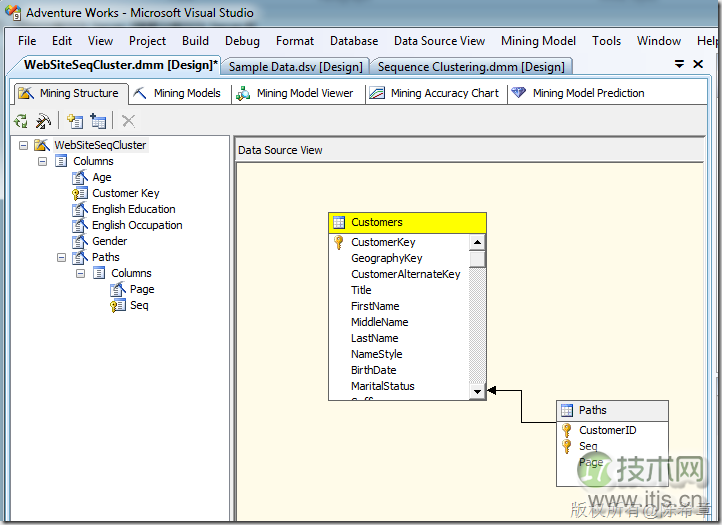Click the key icon beside CustomerKey
Viewport: 722px width, 525px height.
click(339, 242)
